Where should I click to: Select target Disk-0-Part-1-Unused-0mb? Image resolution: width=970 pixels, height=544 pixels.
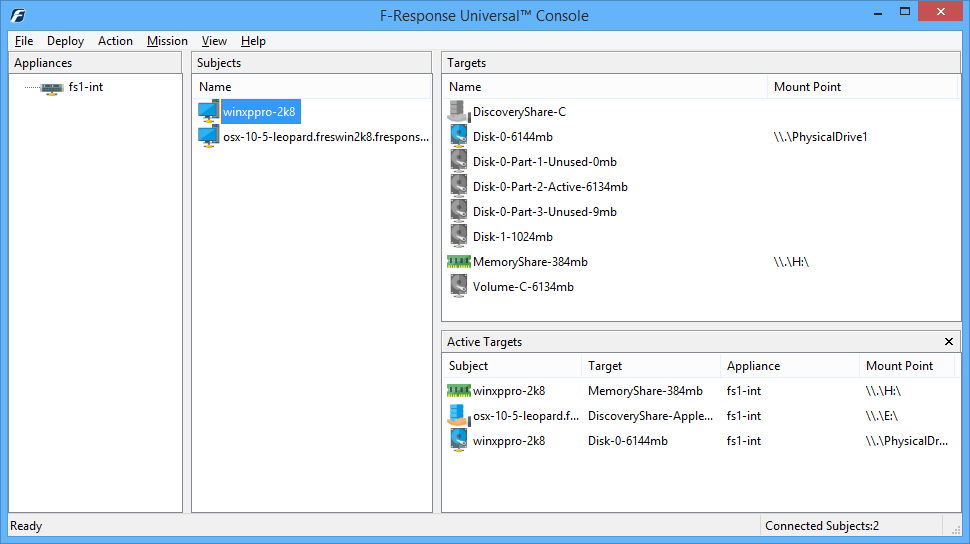point(544,162)
